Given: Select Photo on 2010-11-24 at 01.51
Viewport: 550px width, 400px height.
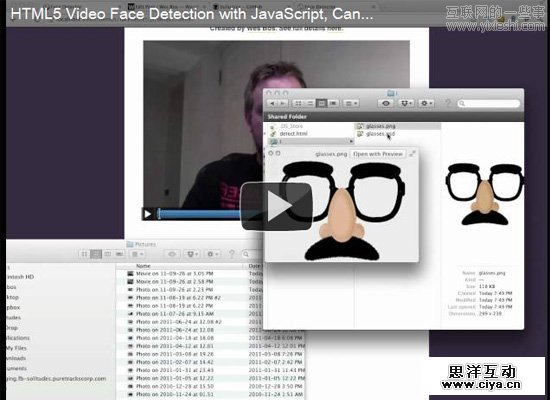Looking at the screenshot, I should [x=175, y=394].
